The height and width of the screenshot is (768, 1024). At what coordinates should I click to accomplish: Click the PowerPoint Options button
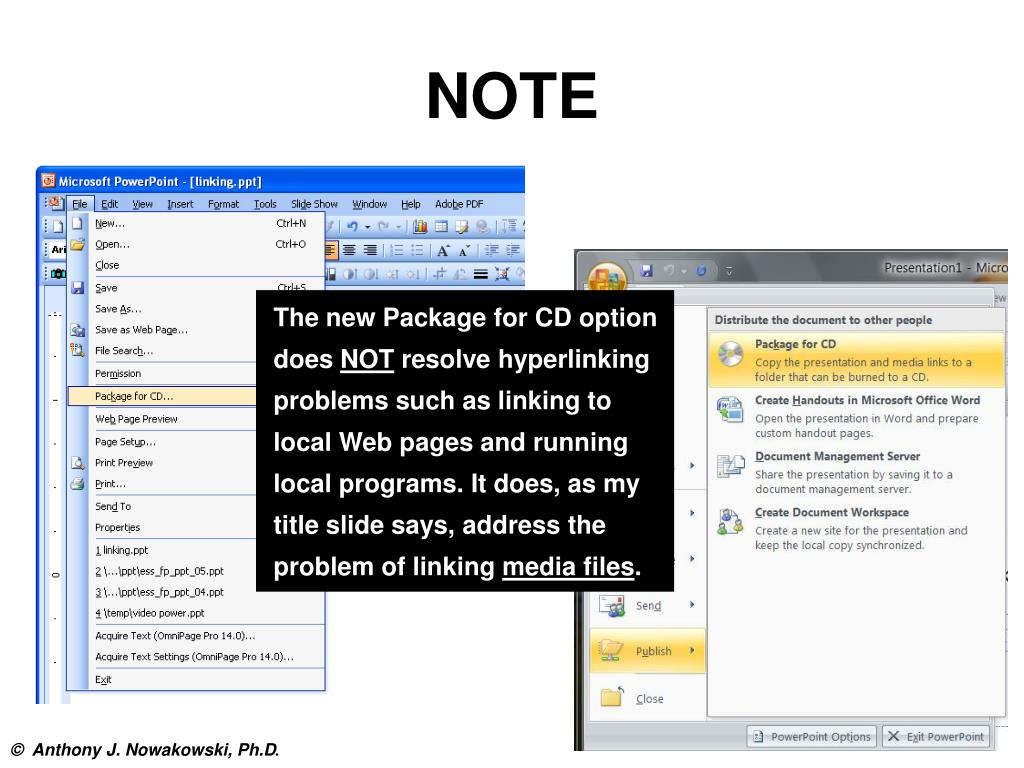coord(812,737)
